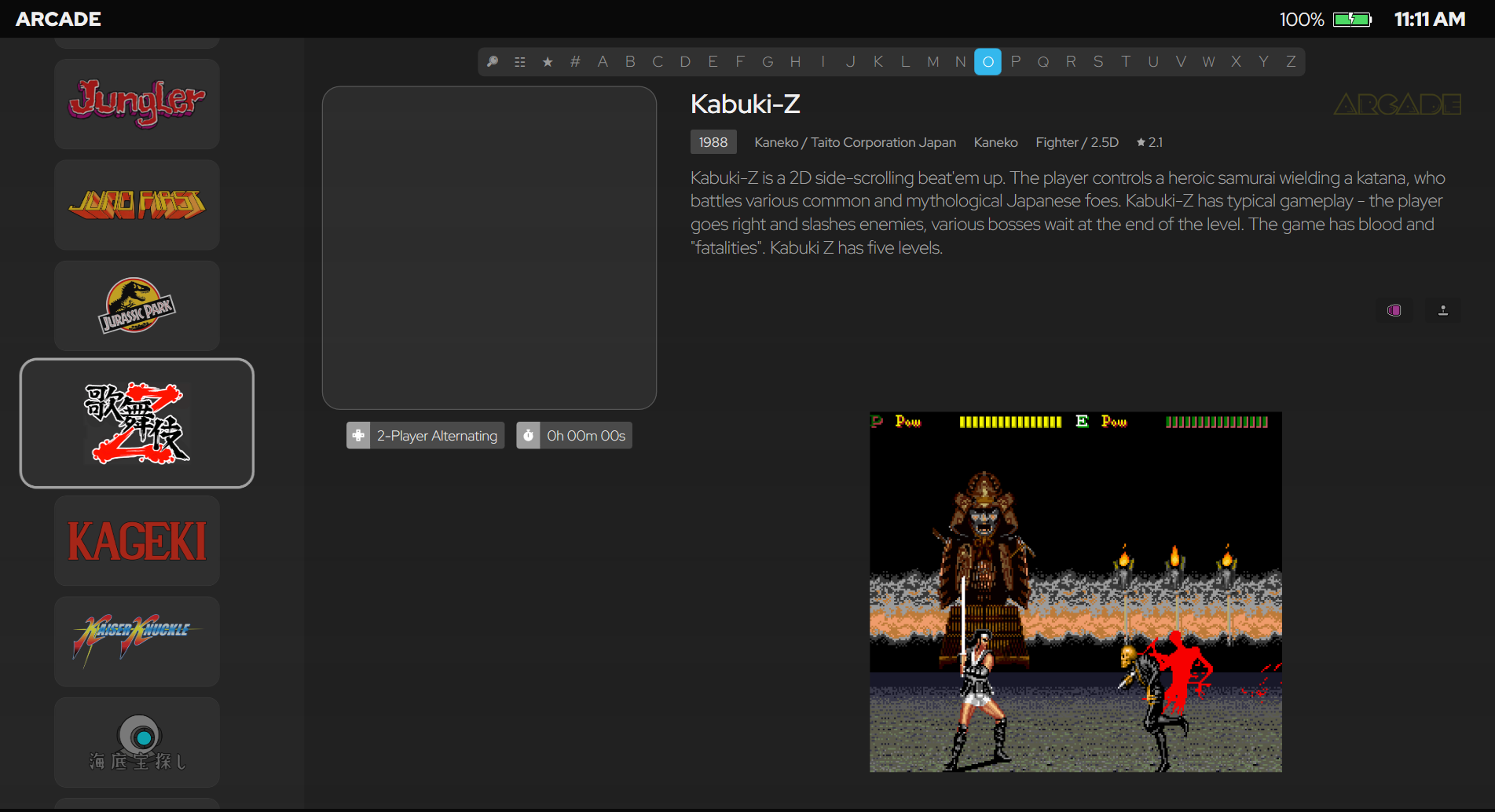1495x812 pixels.
Task: Show favorites with the star icon
Action: (548, 62)
